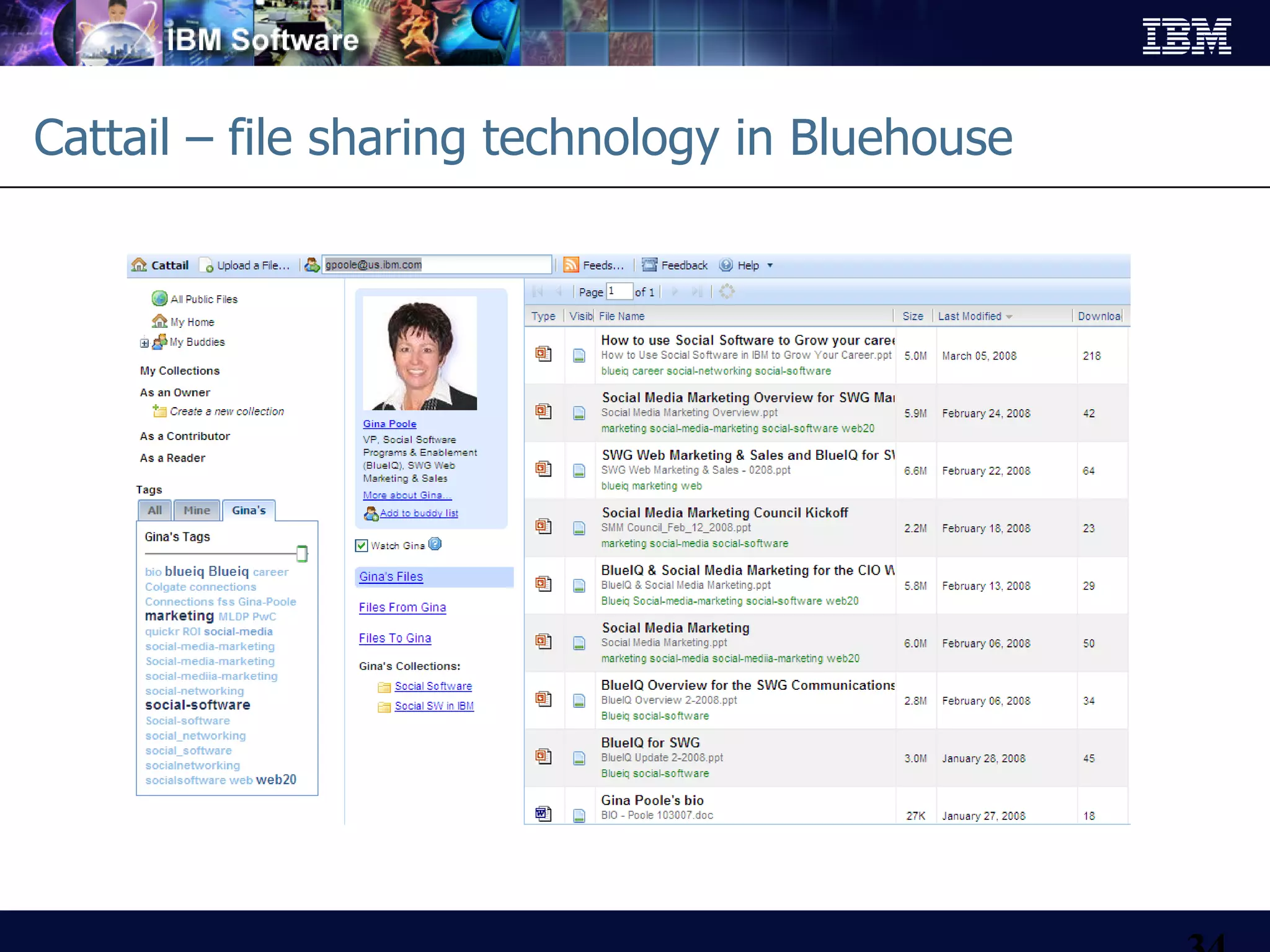Adjust the Gina's Tags slider handle
Image resolution: width=1270 pixels, height=952 pixels.
pyautogui.click(x=302, y=553)
